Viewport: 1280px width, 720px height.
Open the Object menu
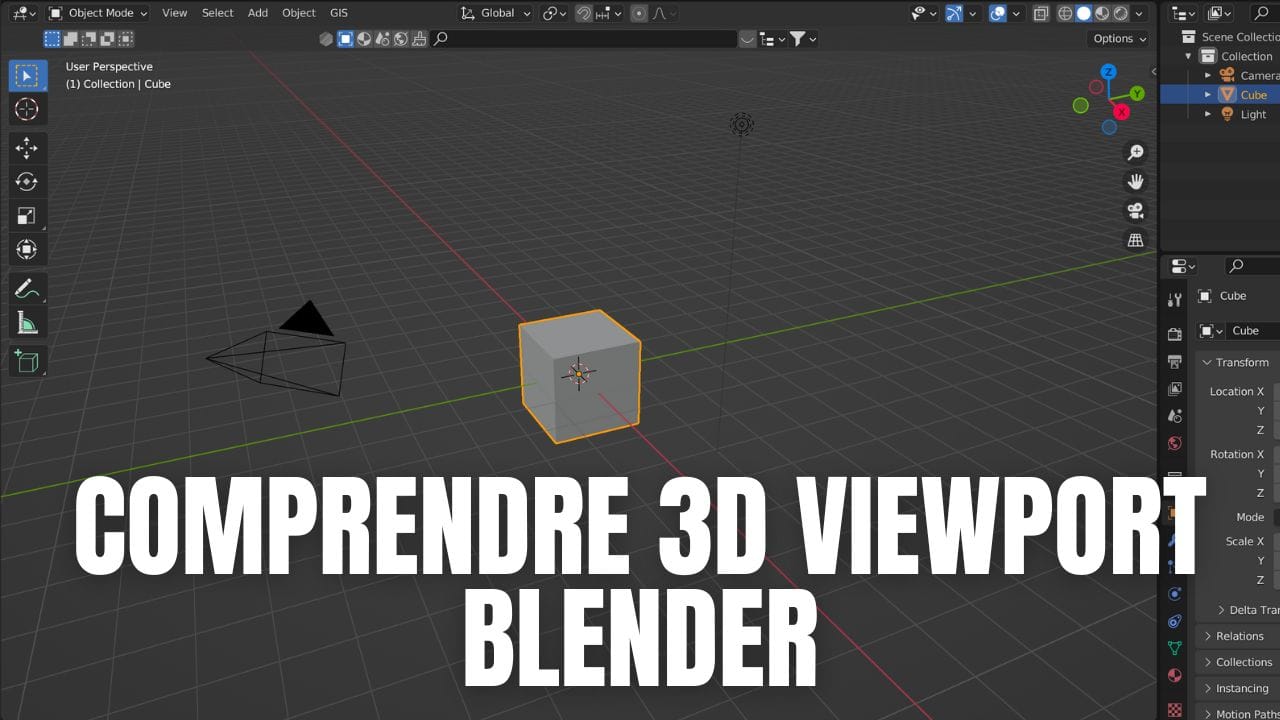pos(299,13)
